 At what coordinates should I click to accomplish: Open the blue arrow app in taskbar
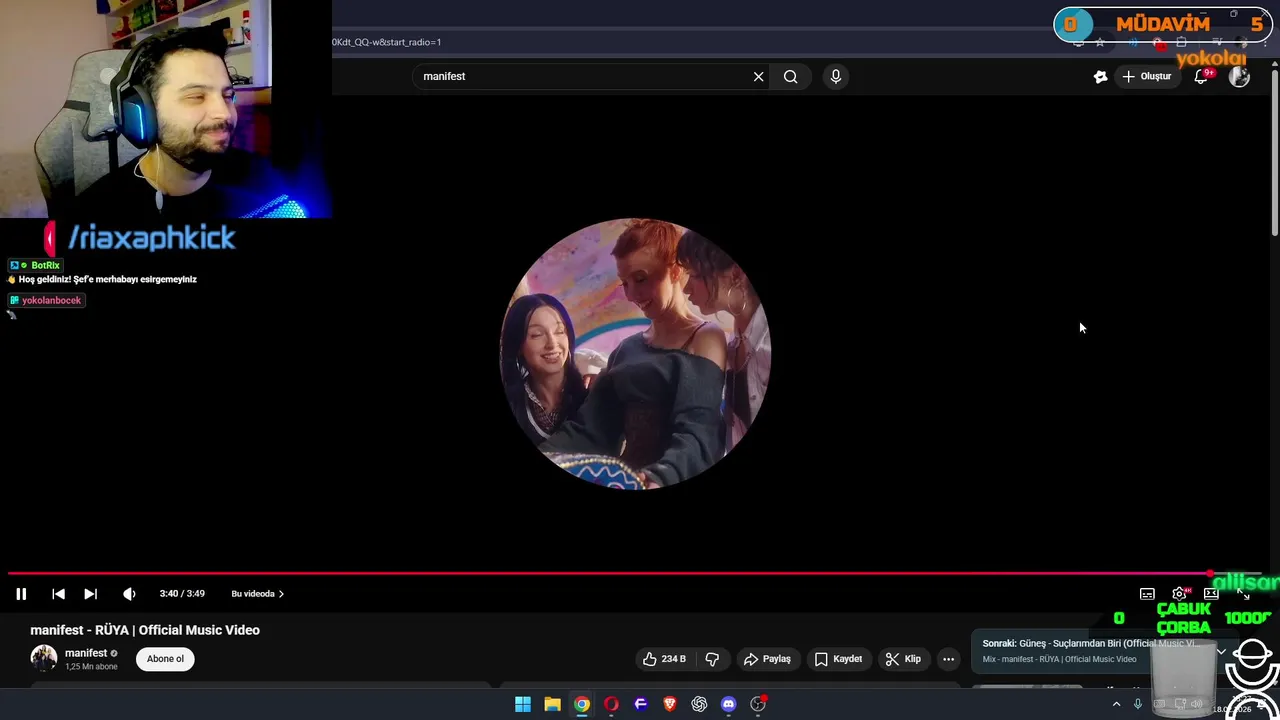pos(641,704)
